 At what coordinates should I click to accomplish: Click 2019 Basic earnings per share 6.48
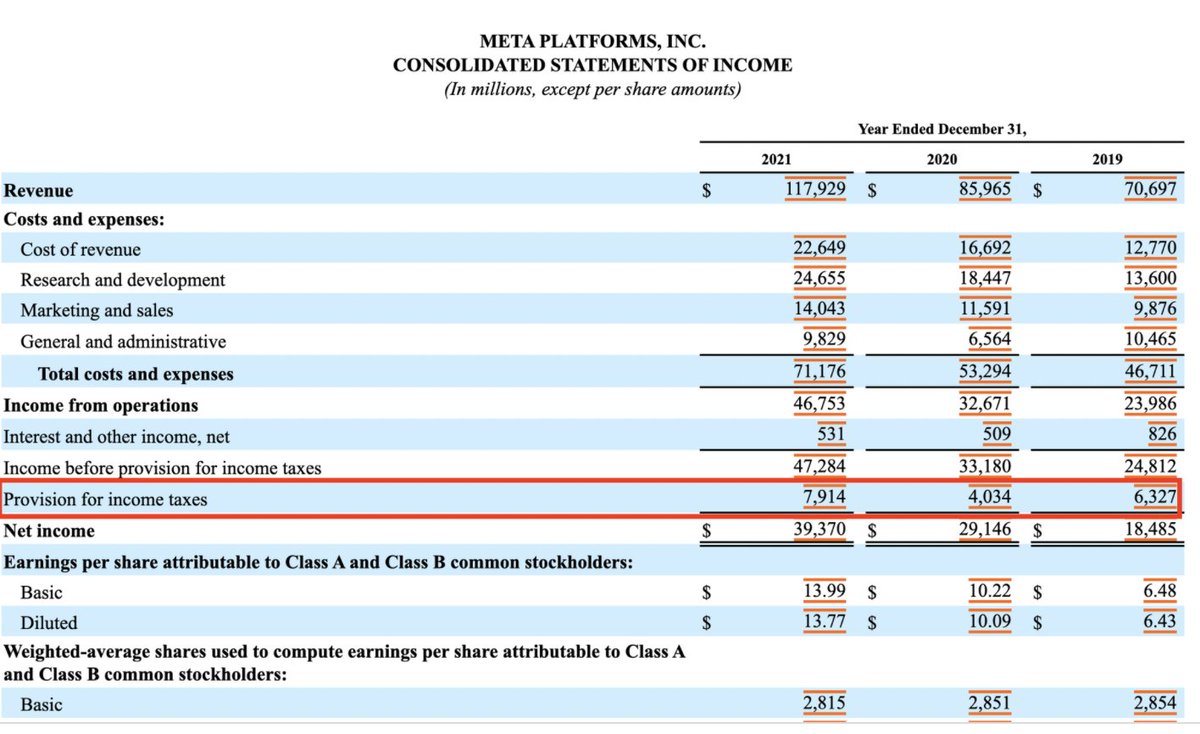1160,591
